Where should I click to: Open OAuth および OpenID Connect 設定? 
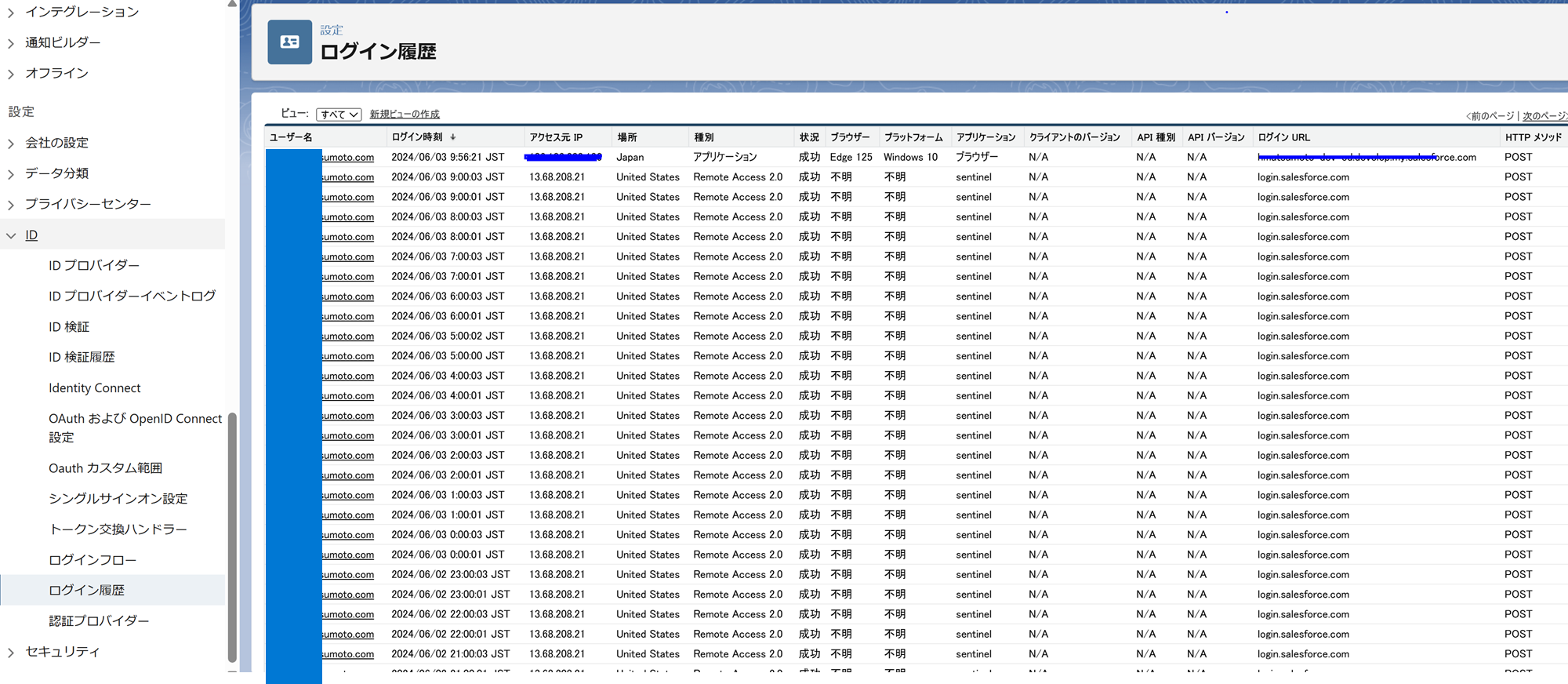[x=135, y=427]
